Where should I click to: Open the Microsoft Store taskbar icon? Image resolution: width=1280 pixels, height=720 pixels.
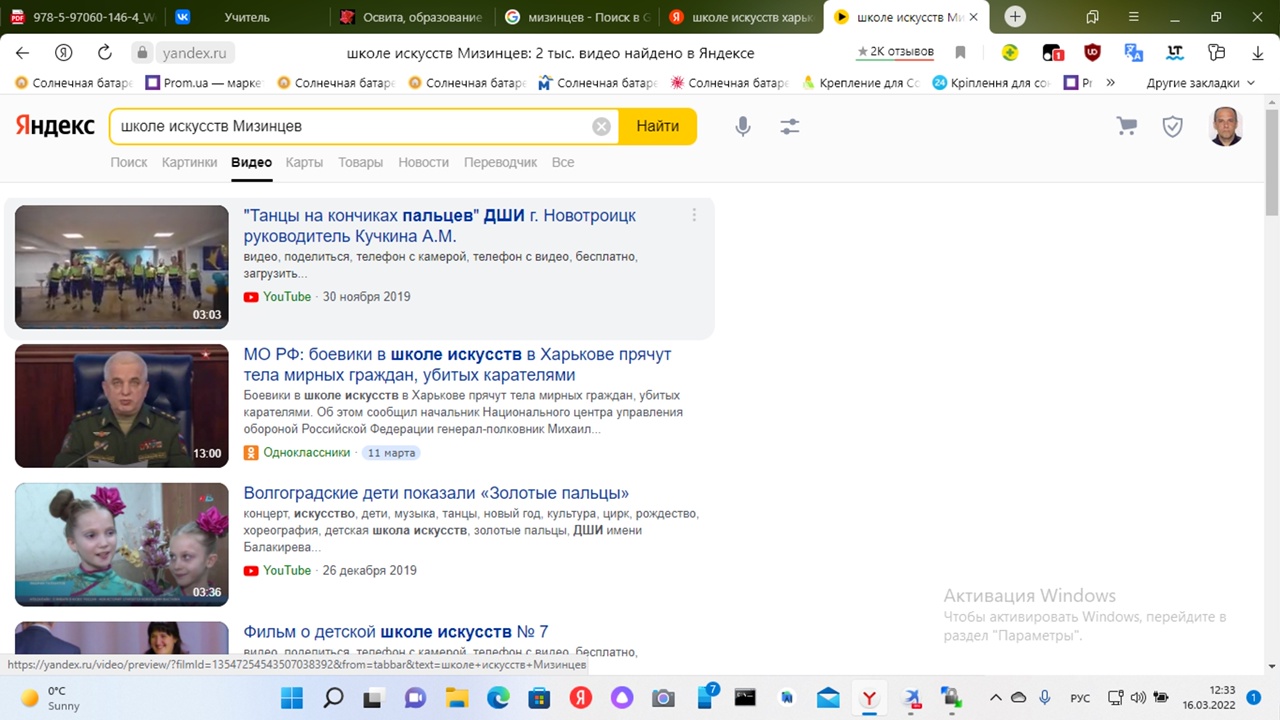tap(538, 697)
